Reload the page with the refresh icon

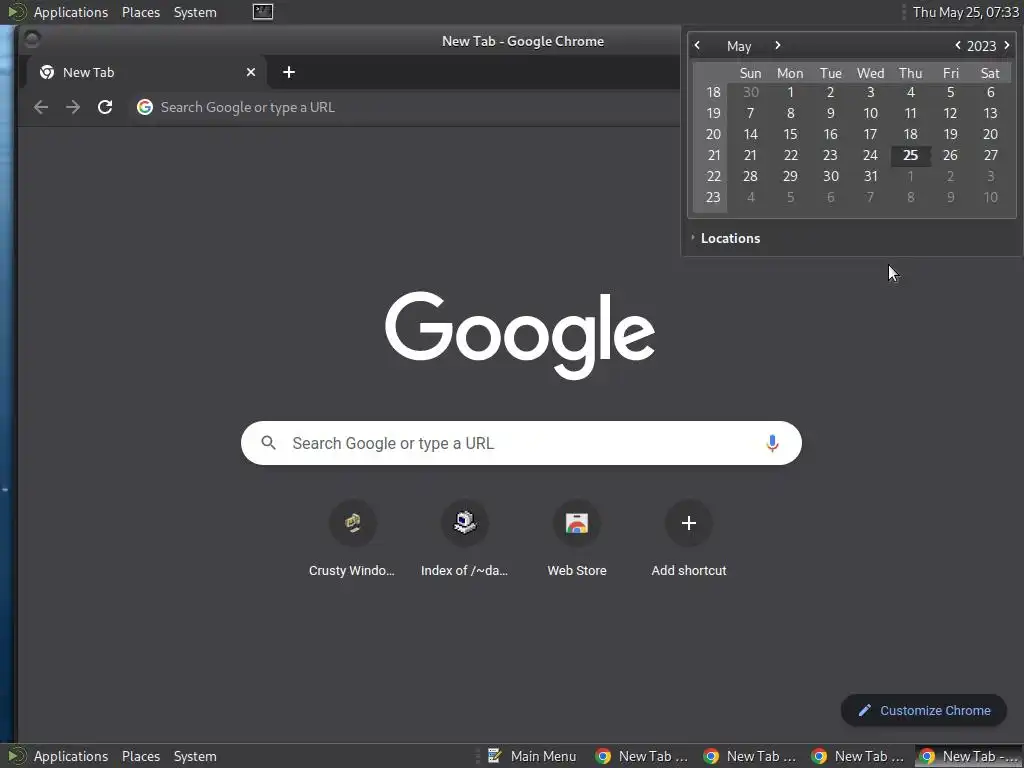pyautogui.click(x=104, y=107)
